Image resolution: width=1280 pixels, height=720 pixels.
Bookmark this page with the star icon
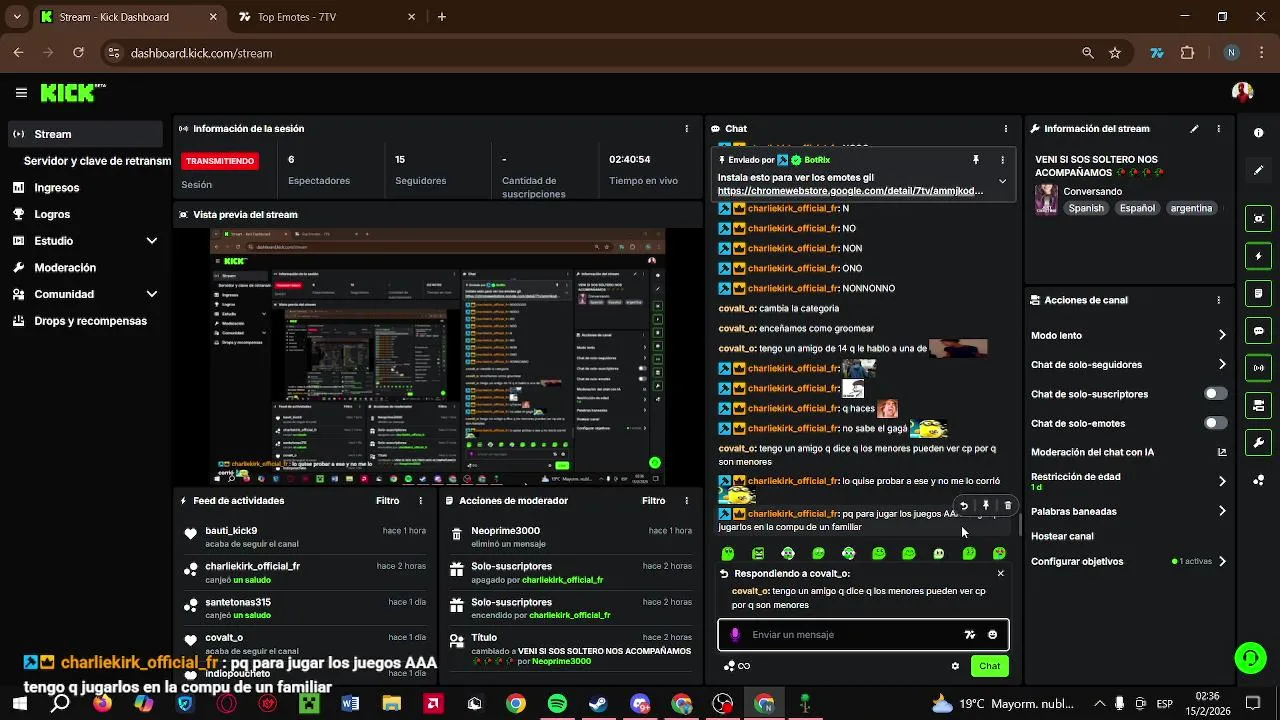tap(1115, 53)
